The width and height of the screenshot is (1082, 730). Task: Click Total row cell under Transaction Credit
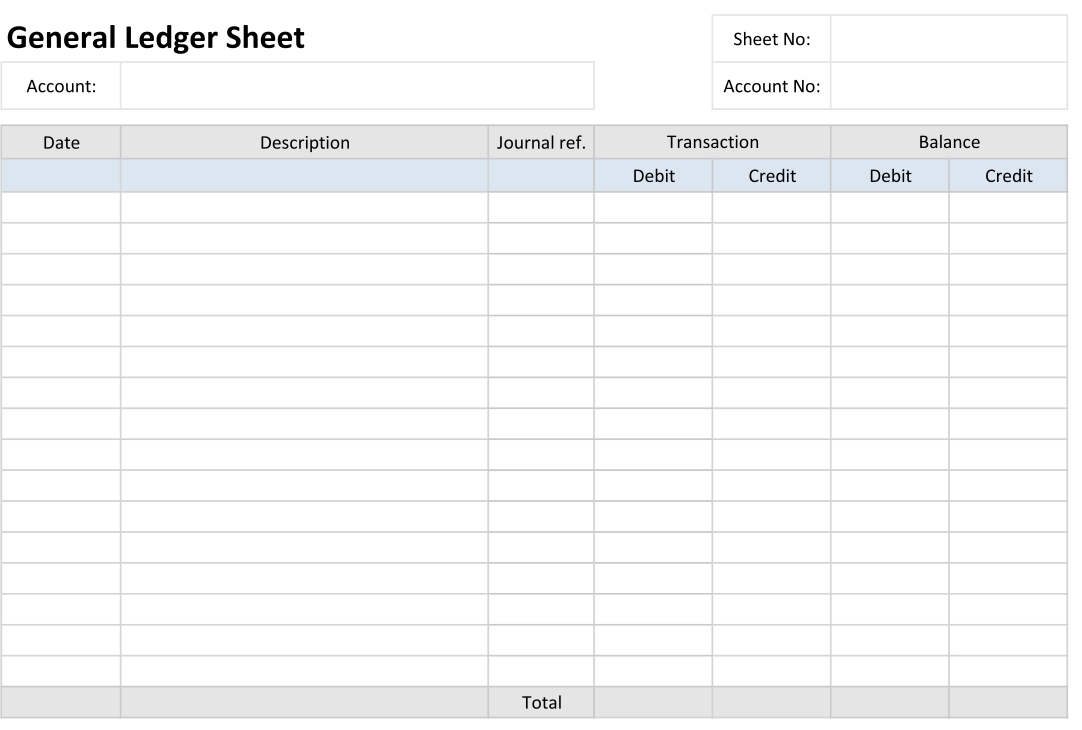(771, 702)
